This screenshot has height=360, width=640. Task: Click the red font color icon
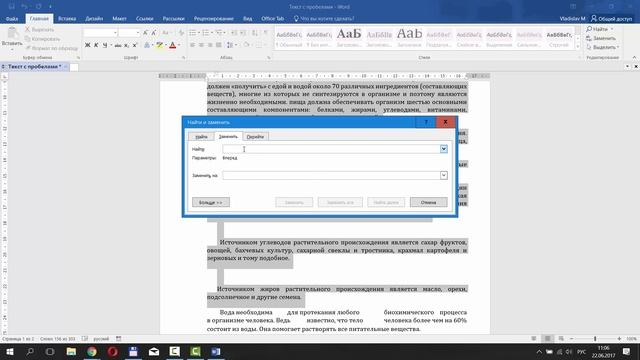(x=173, y=45)
